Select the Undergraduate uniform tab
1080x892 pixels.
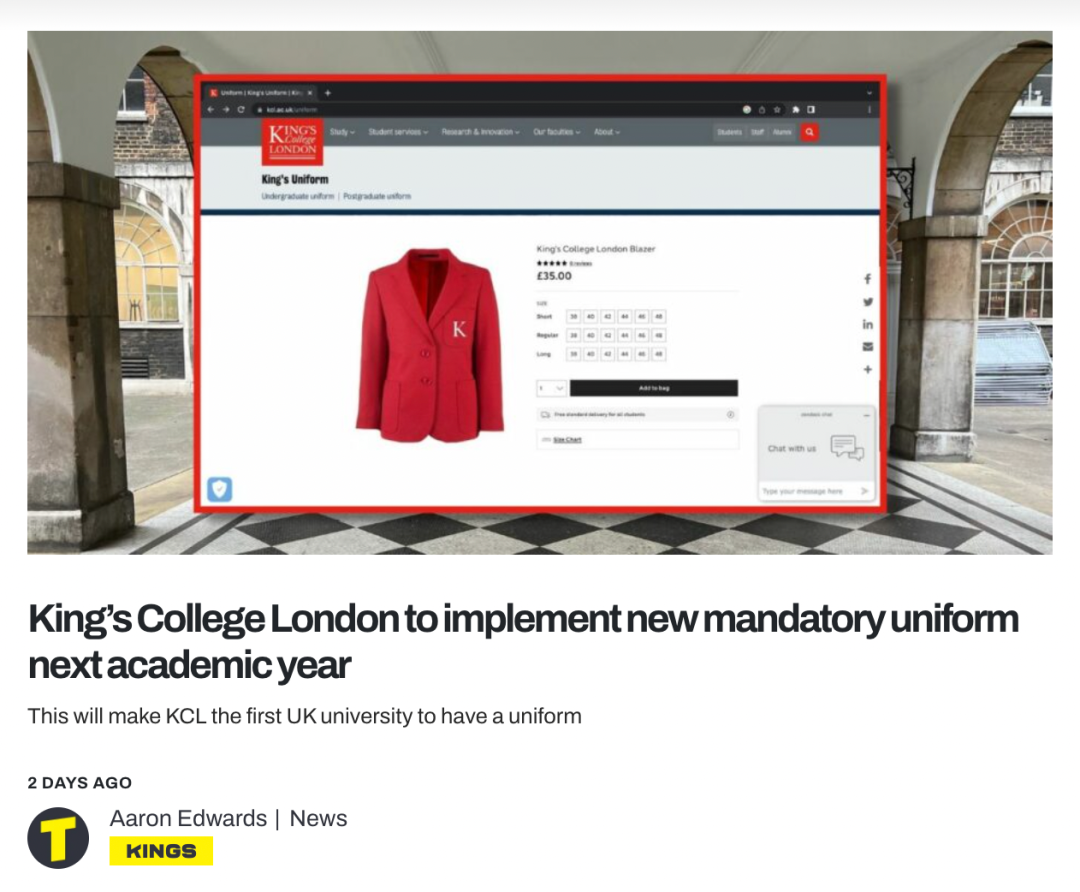click(298, 196)
